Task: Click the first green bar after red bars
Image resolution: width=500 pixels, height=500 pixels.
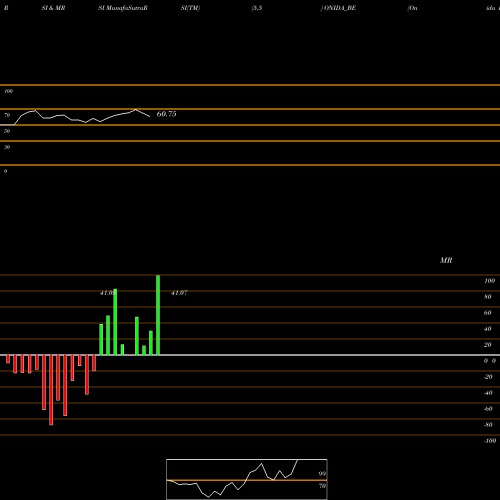Action: click(x=101, y=339)
